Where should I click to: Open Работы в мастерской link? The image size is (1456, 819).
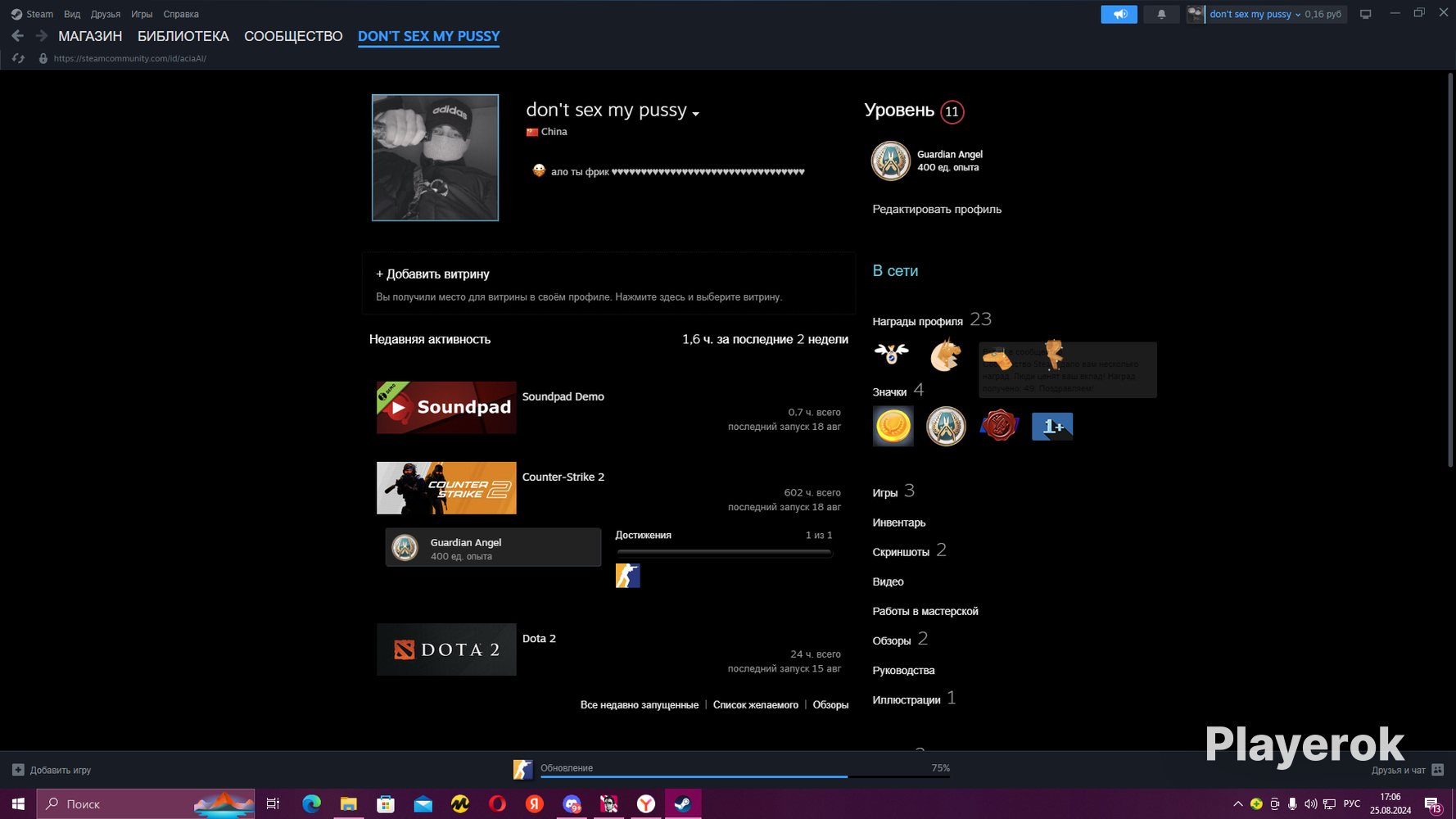tap(925, 611)
